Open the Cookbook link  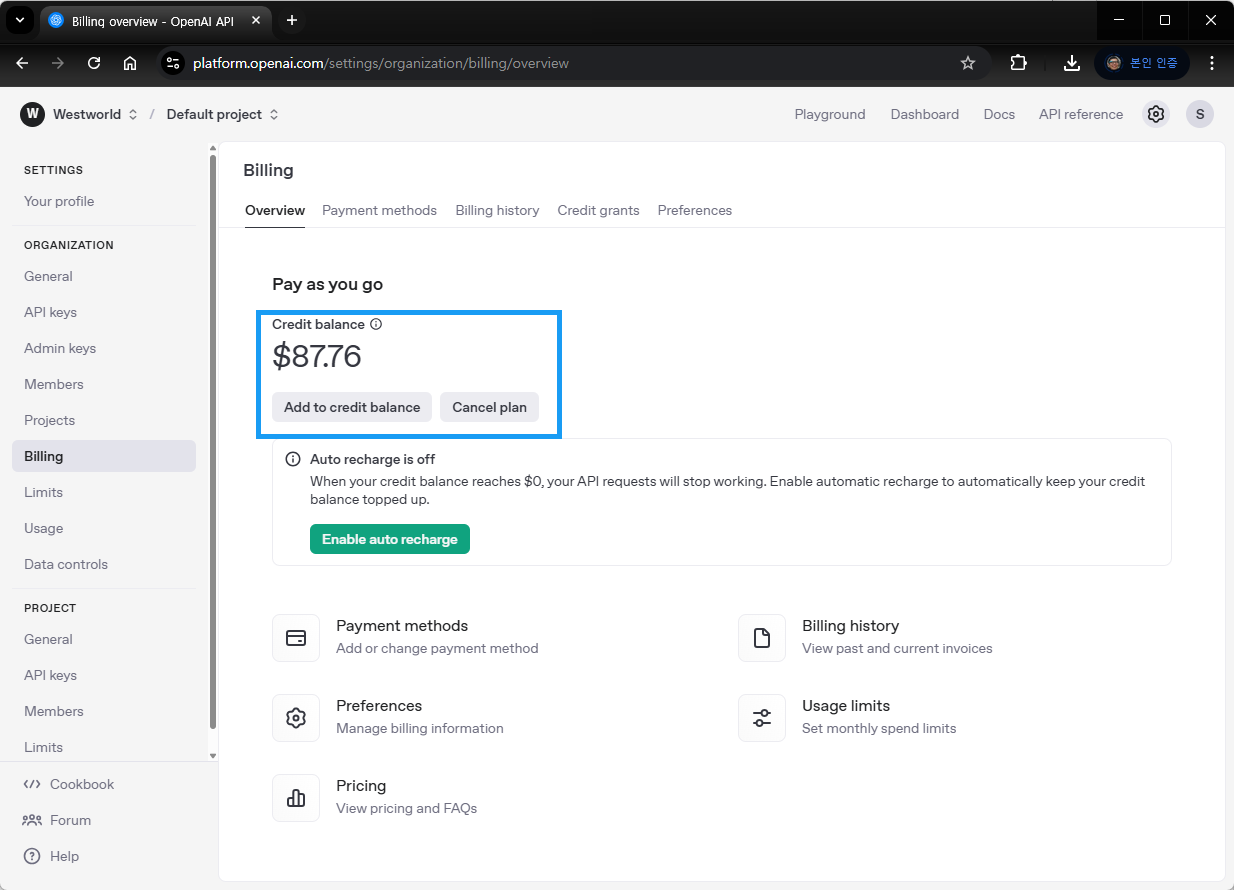[68, 784]
